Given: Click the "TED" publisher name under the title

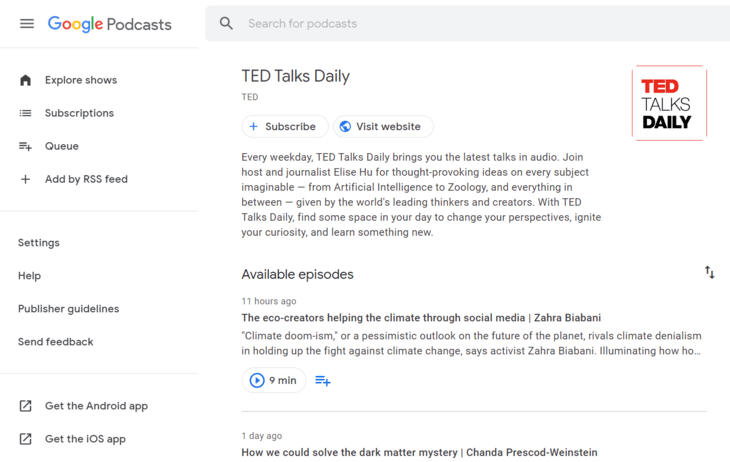Looking at the screenshot, I should click(x=250, y=97).
